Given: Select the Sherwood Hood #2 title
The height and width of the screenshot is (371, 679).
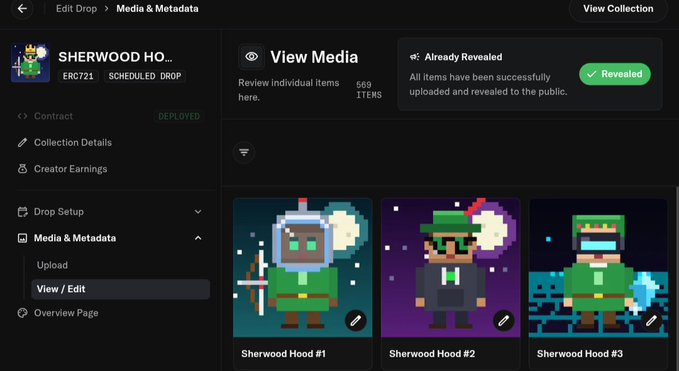Looking at the screenshot, I should [x=432, y=354].
